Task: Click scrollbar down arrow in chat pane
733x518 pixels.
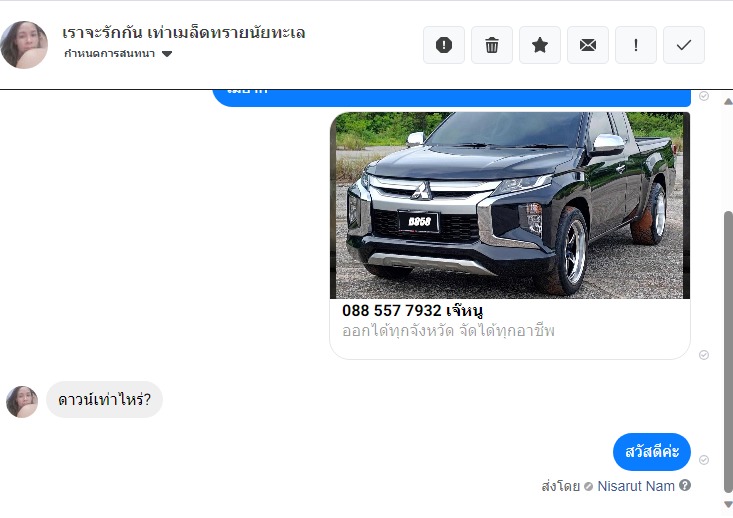Action: pyautogui.click(x=728, y=504)
